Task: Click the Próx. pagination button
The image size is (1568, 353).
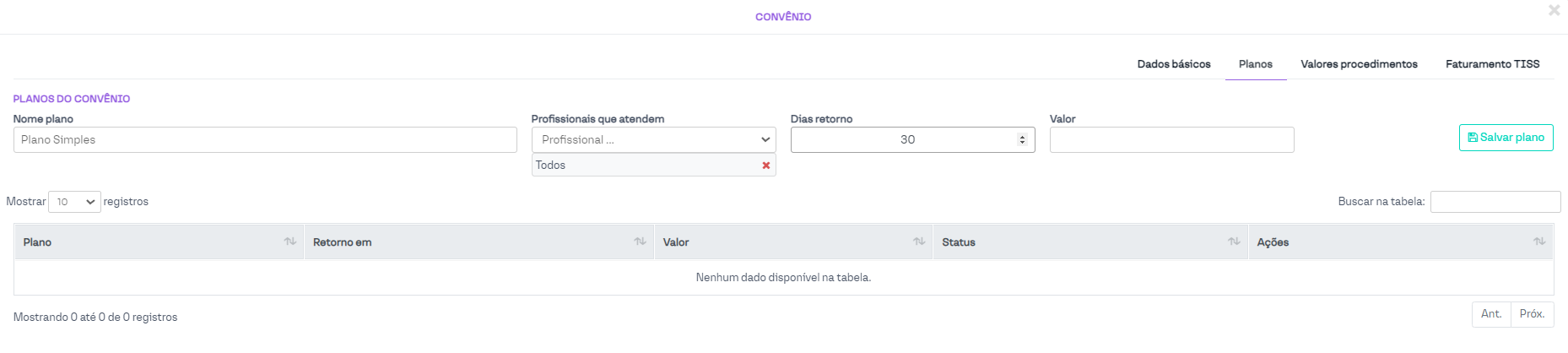Action: [x=1532, y=314]
